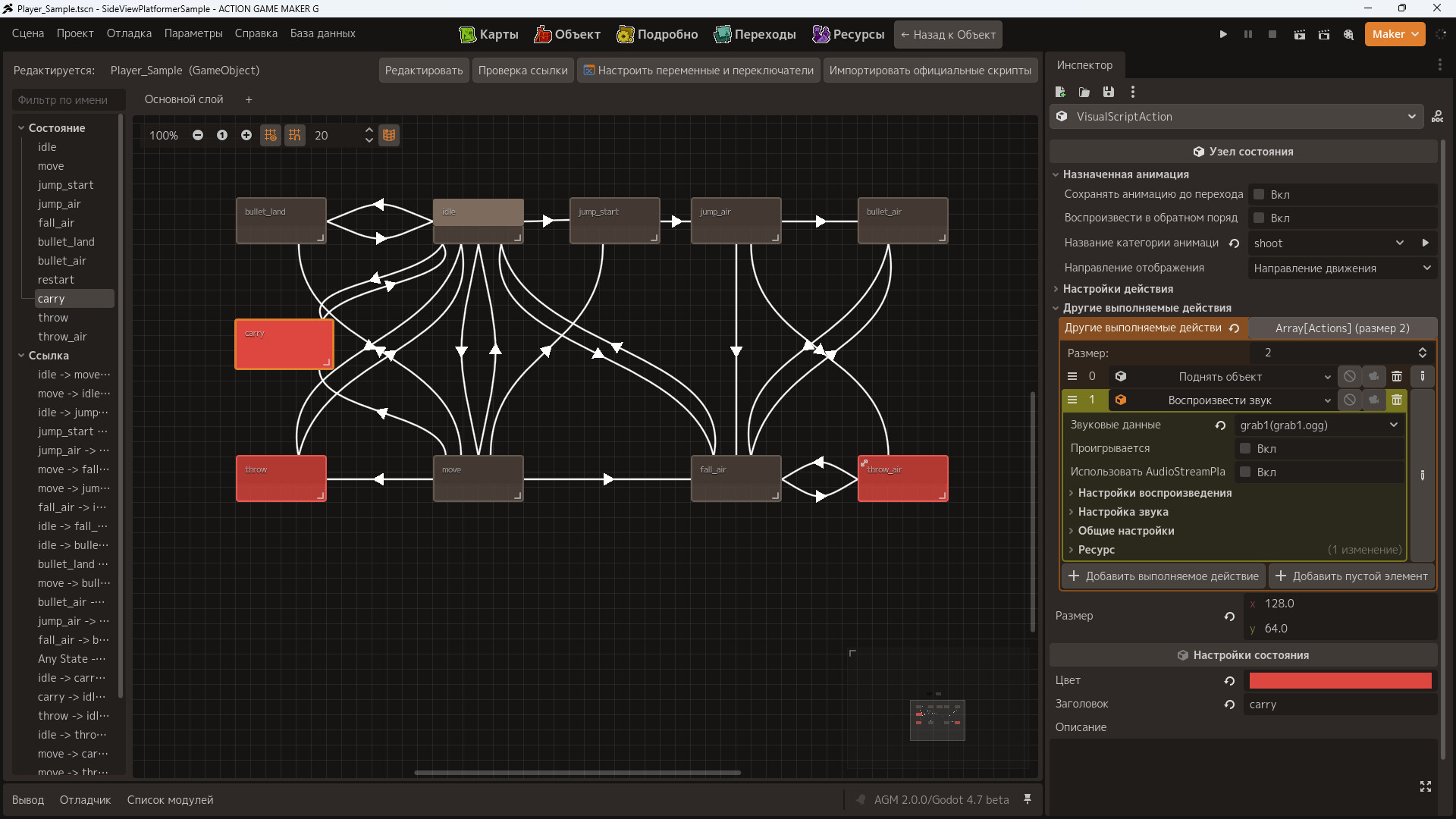Load a resource in the inspector
This screenshot has height=819, width=1456.
click(x=1084, y=92)
